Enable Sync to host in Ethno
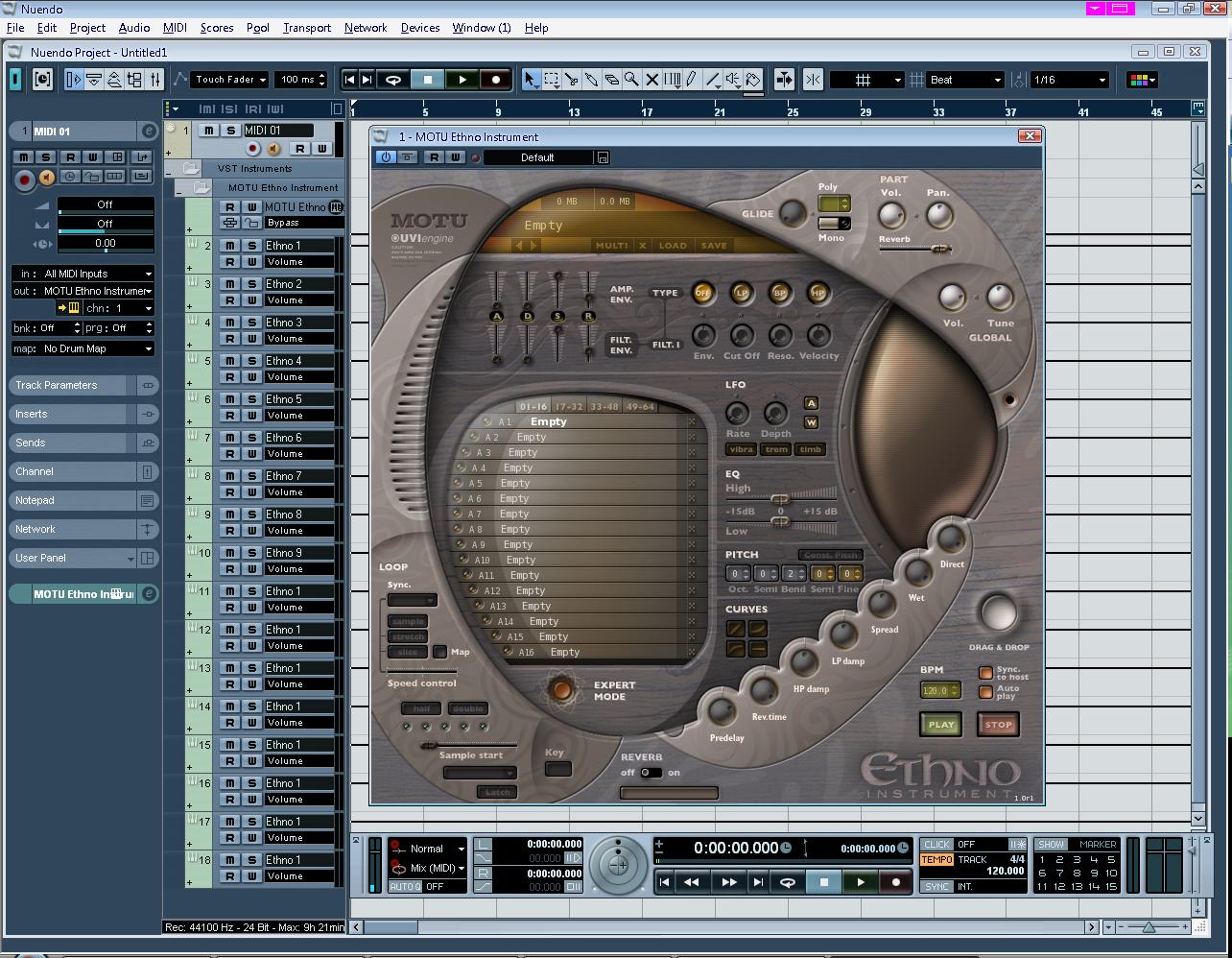 click(x=985, y=673)
